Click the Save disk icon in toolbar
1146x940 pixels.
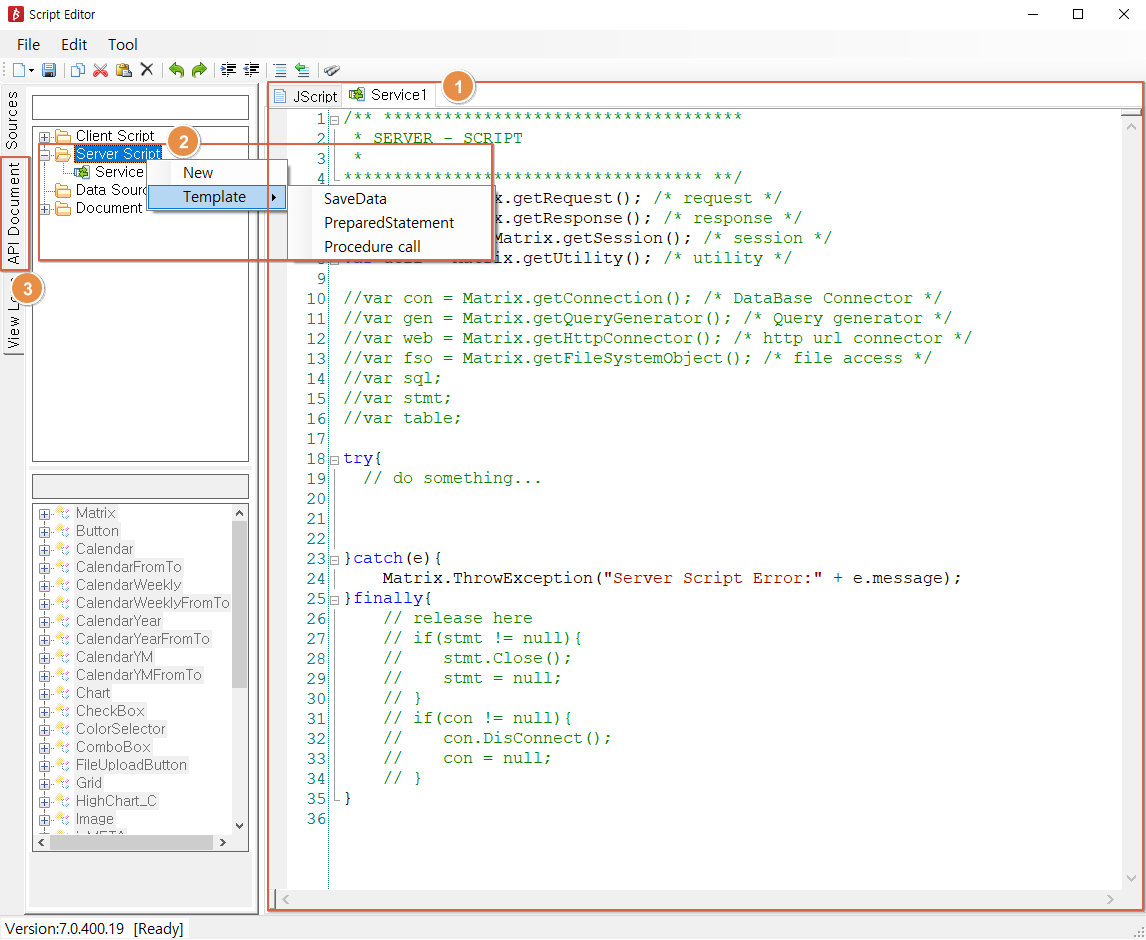[49, 70]
